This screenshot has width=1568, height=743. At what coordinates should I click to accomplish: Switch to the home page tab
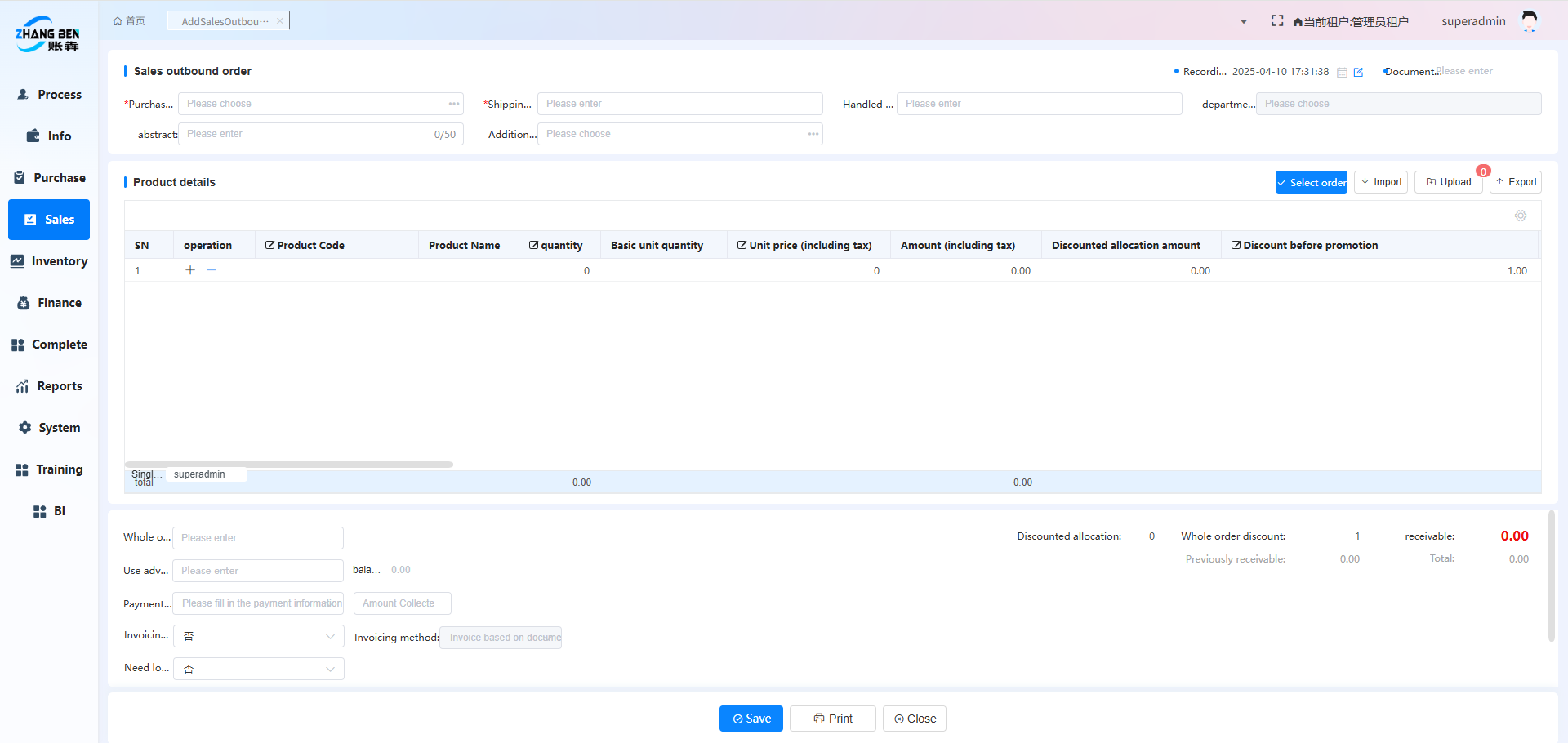(x=129, y=21)
